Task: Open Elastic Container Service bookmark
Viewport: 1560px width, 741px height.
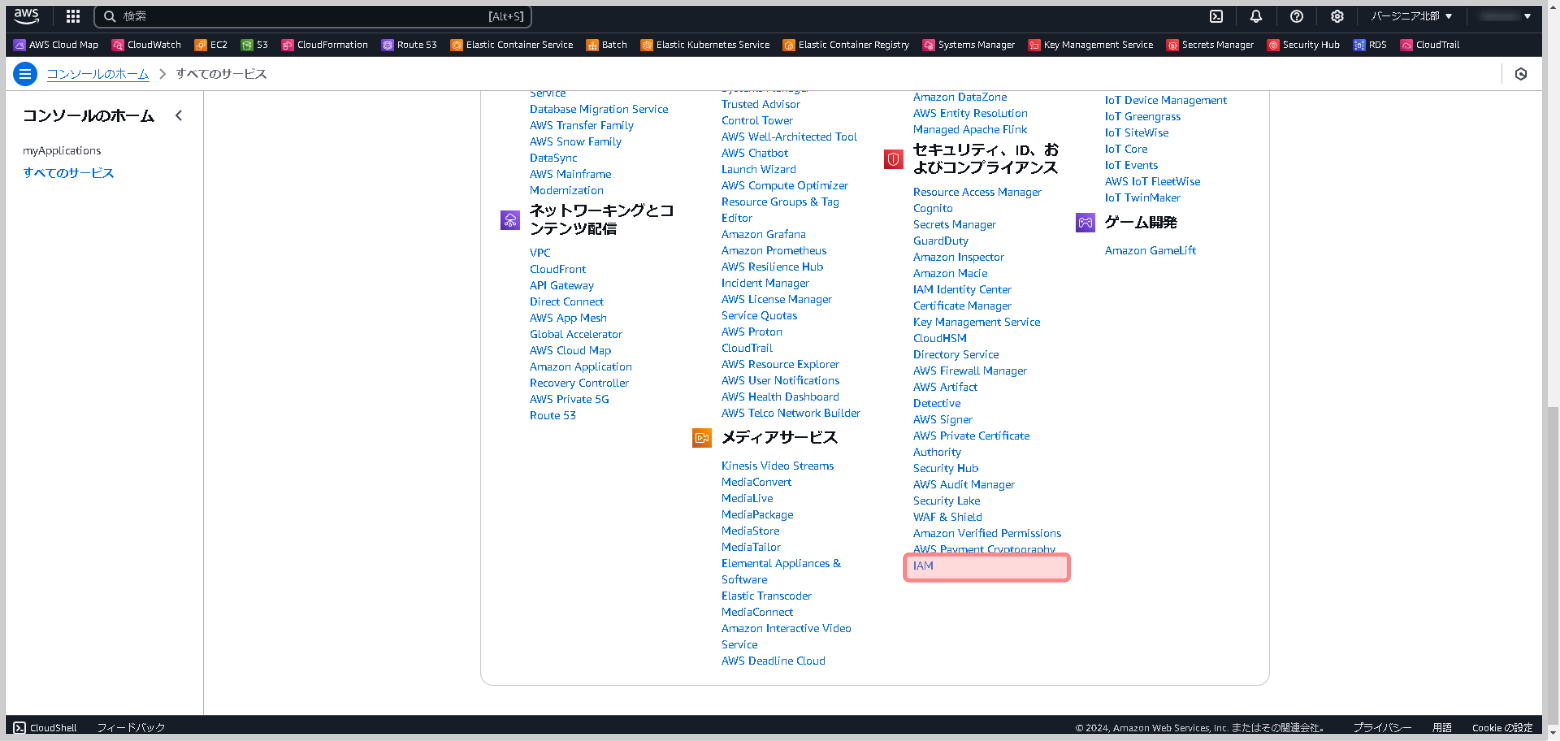Action: (x=512, y=45)
